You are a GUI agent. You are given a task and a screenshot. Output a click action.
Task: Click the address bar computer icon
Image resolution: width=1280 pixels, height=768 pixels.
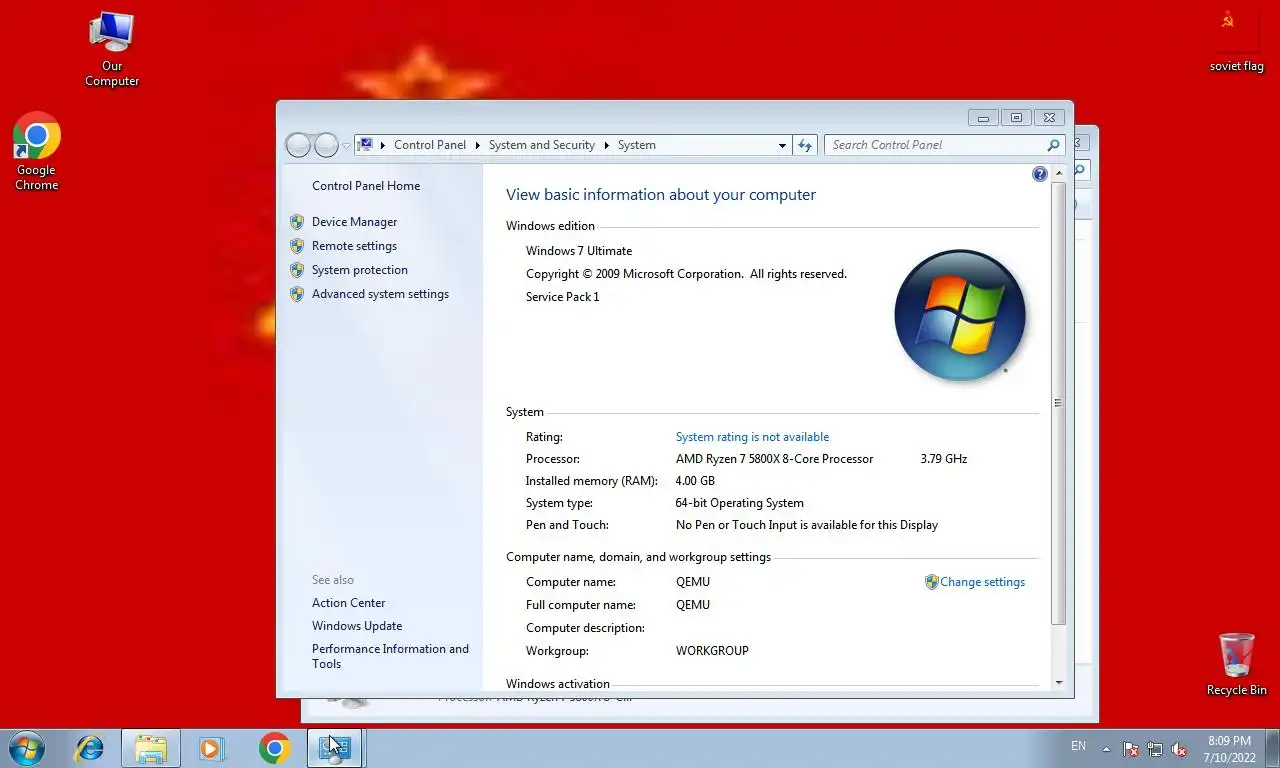(366, 145)
